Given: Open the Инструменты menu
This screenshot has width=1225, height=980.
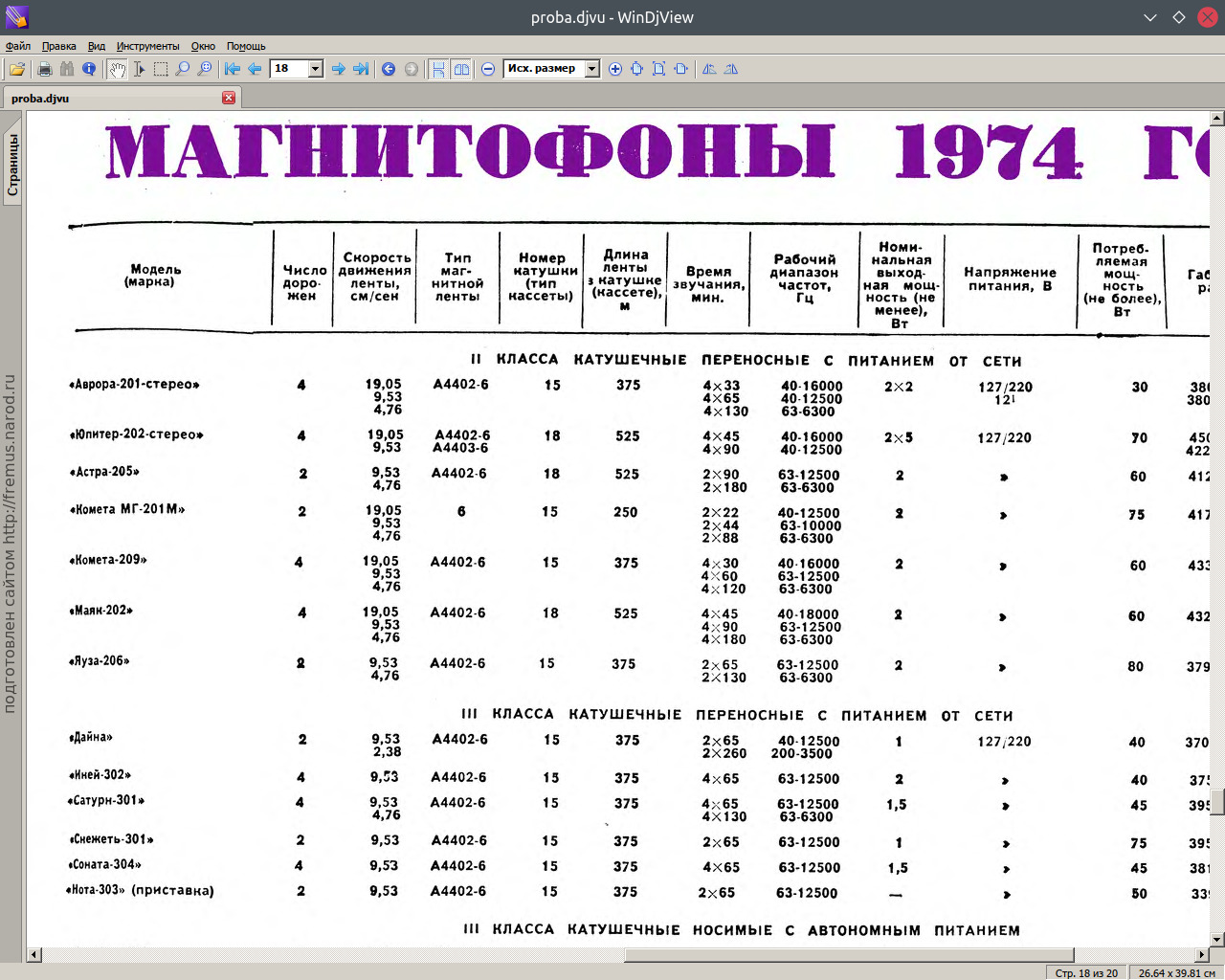Looking at the screenshot, I should (x=147, y=46).
